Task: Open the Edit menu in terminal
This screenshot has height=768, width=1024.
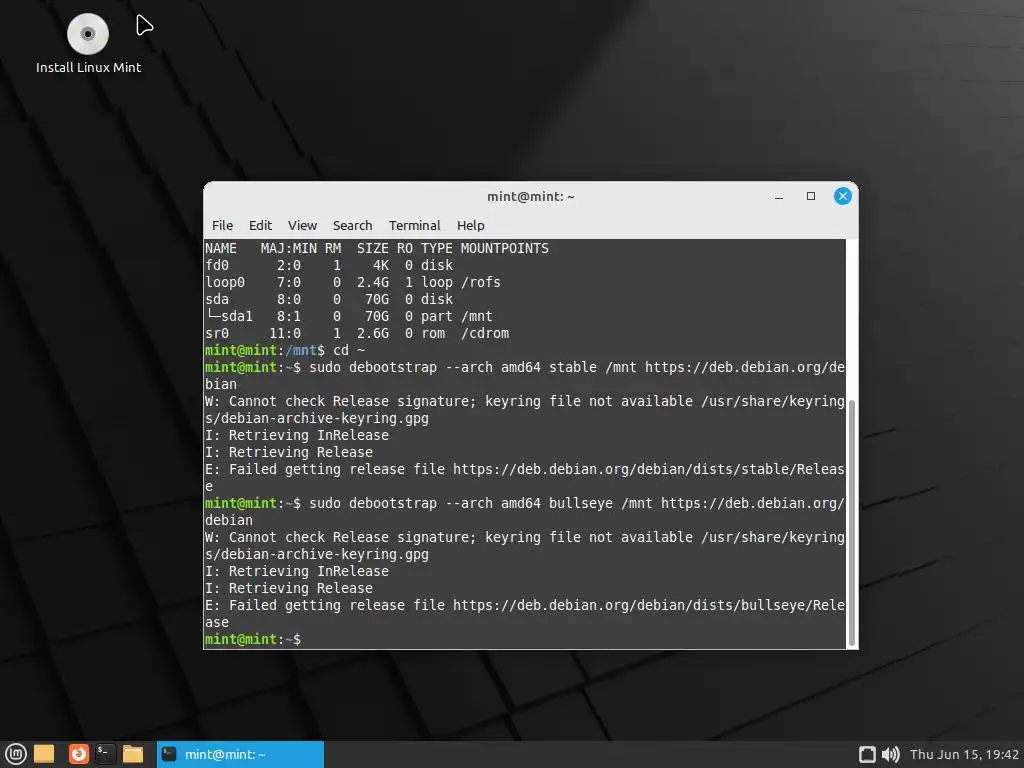Action: coord(260,225)
